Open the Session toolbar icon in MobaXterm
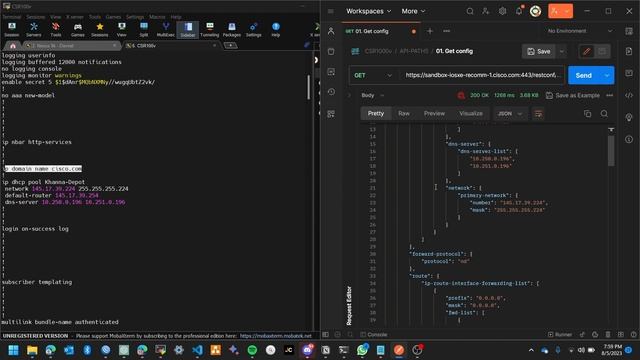Image resolution: width=640 pixels, height=360 pixels. pyautogui.click(x=11, y=30)
